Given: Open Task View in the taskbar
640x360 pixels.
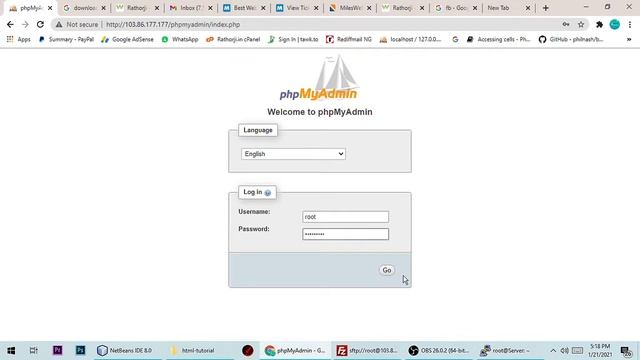Looking at the screenshot, I should (x=34, y=350).
